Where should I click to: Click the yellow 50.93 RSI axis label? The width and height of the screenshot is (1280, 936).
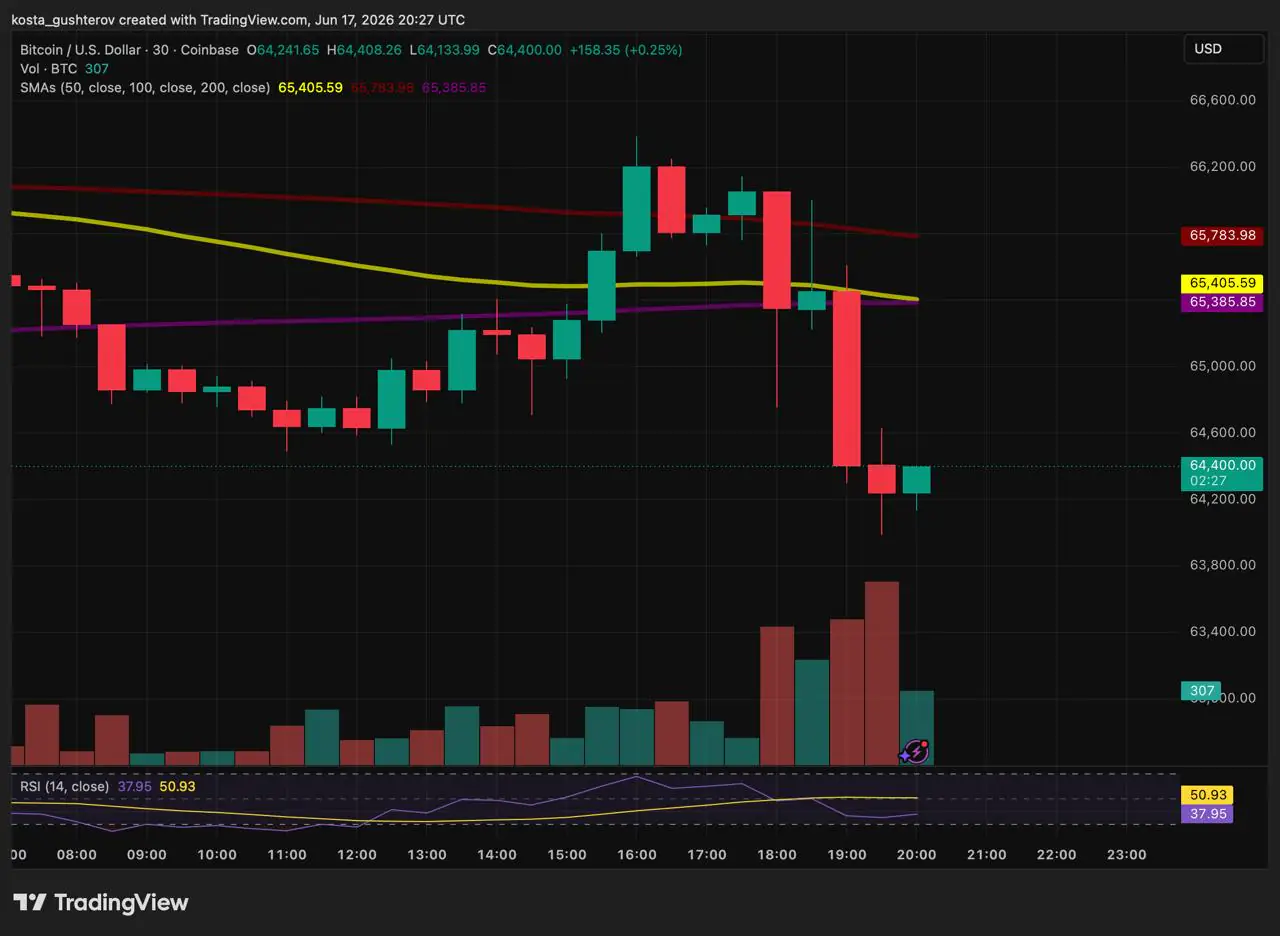pyautogui.click(x=1207, y=796)
